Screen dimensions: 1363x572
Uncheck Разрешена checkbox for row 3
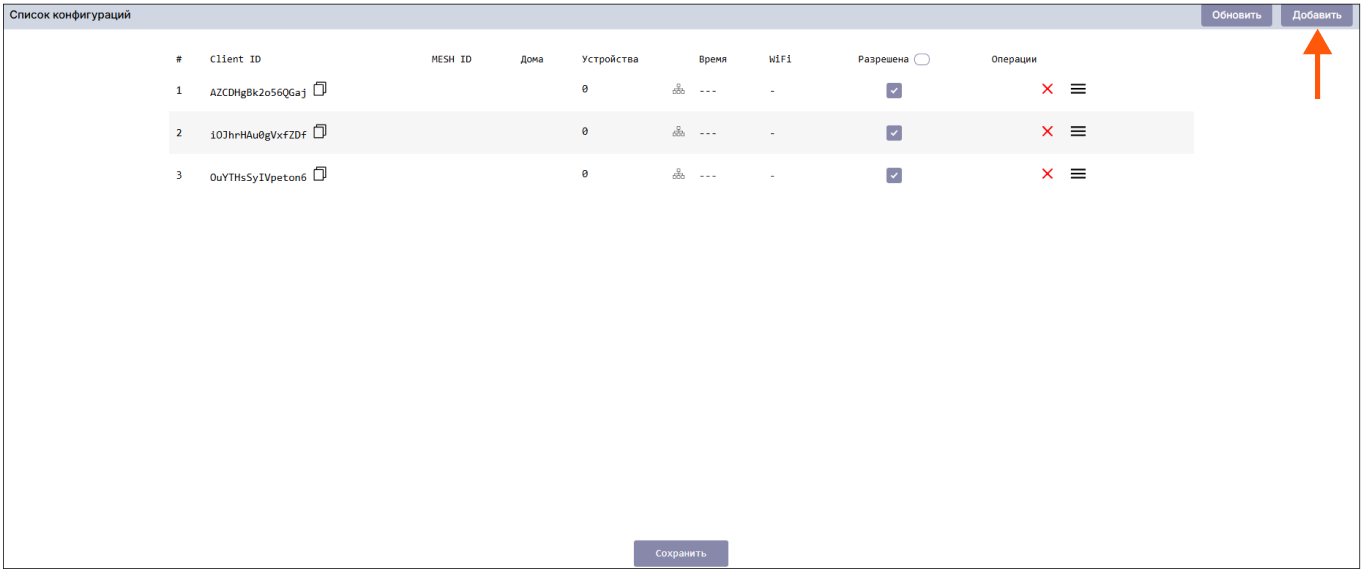coord(894,175)
